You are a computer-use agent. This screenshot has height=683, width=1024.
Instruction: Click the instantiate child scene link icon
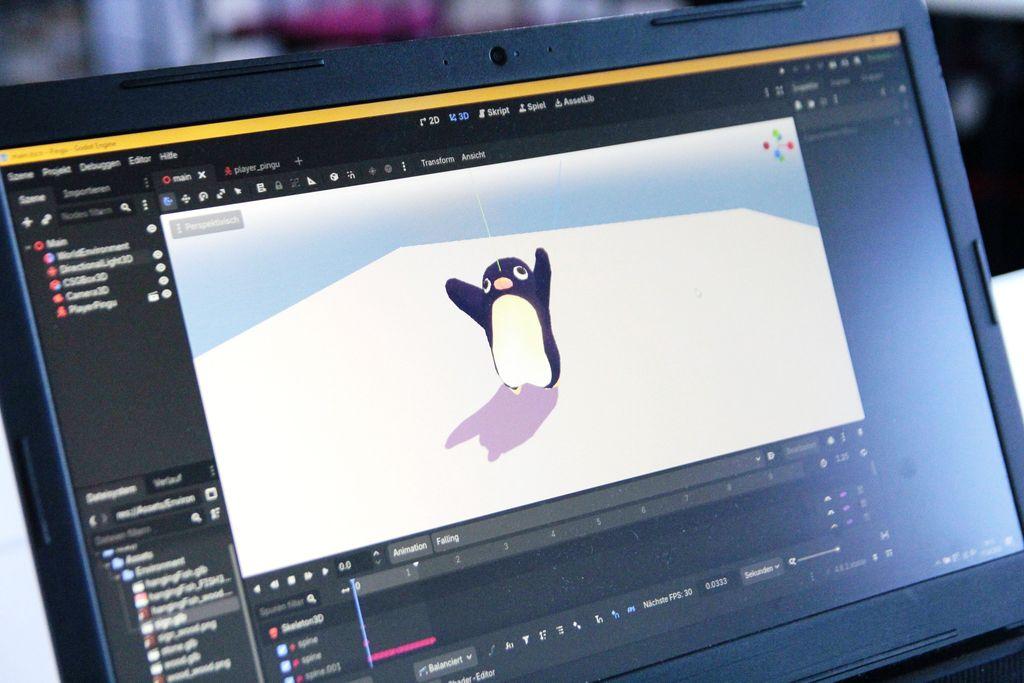tap(46, 220)
